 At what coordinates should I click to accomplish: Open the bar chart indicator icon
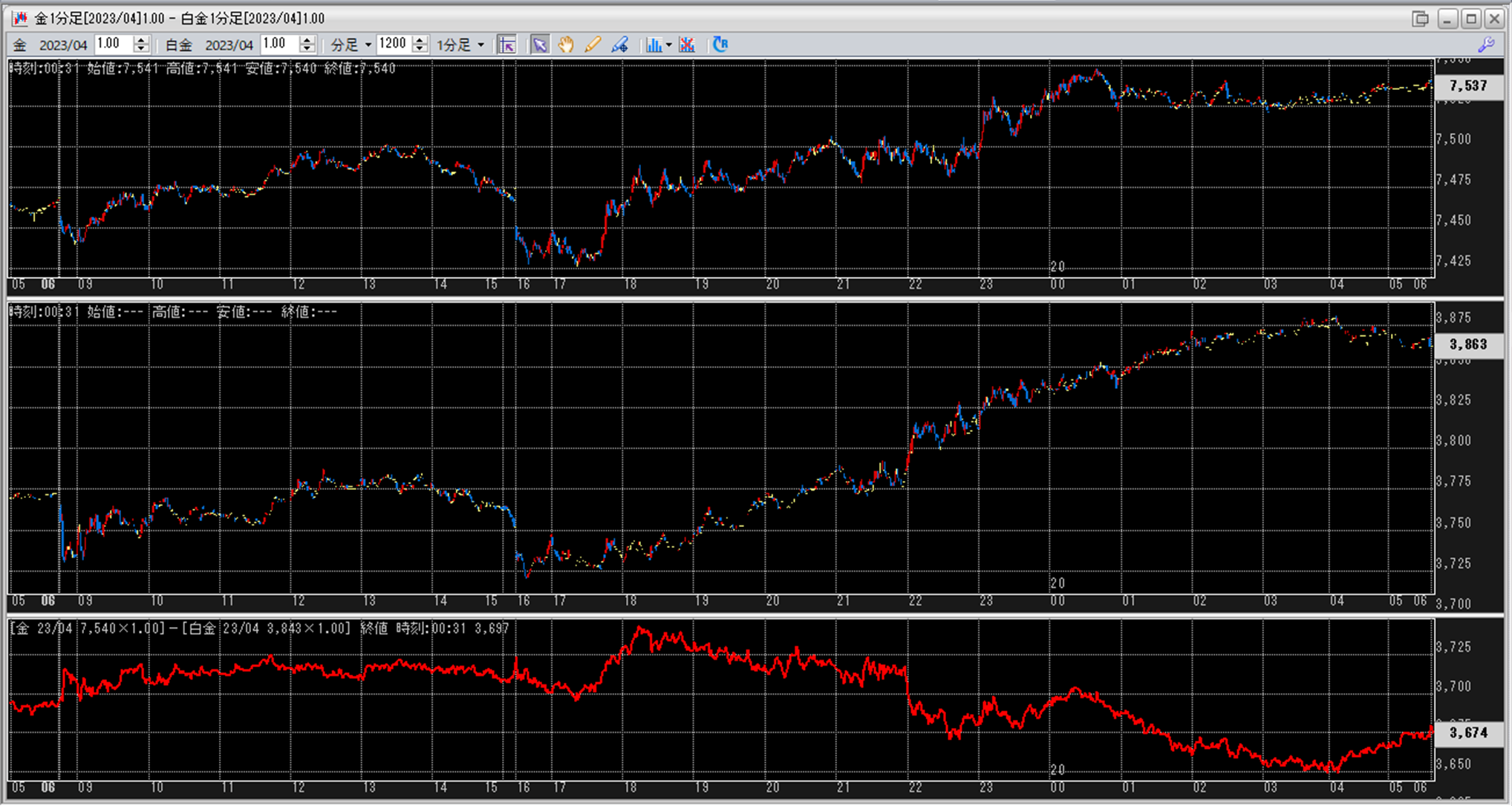tap(653, 45)
